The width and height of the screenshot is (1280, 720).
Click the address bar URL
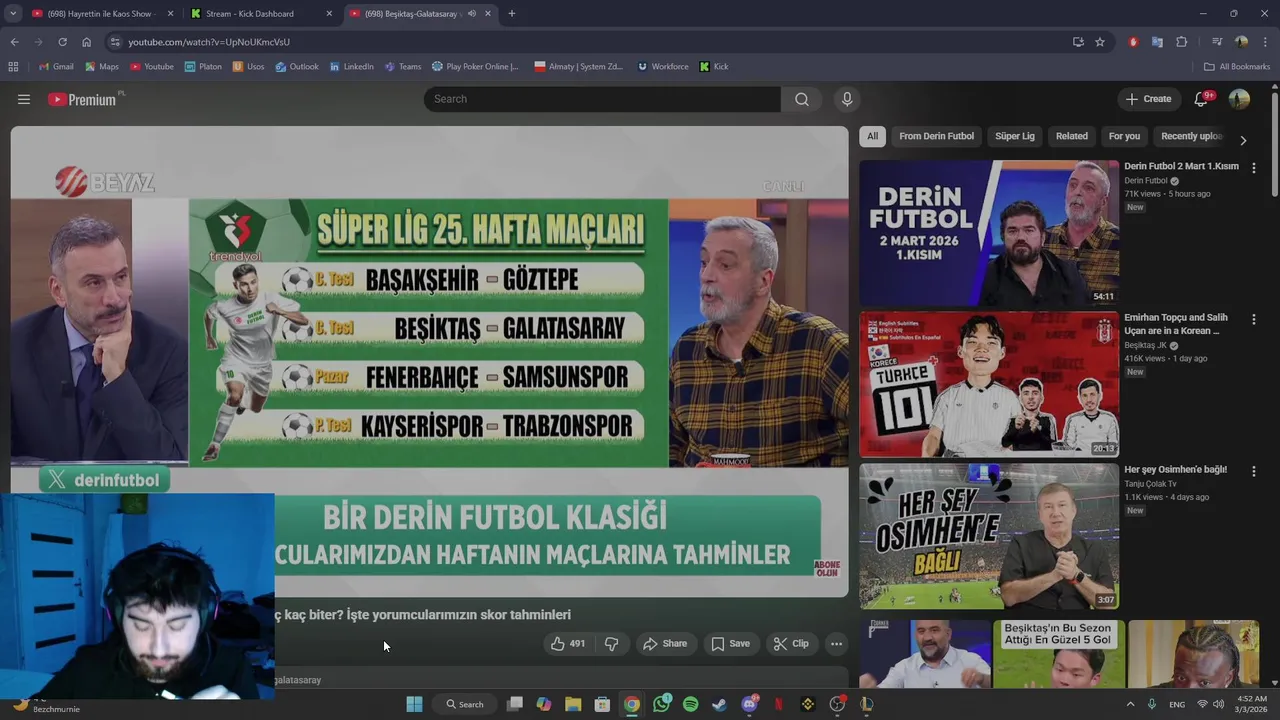(x=209, y=42)
